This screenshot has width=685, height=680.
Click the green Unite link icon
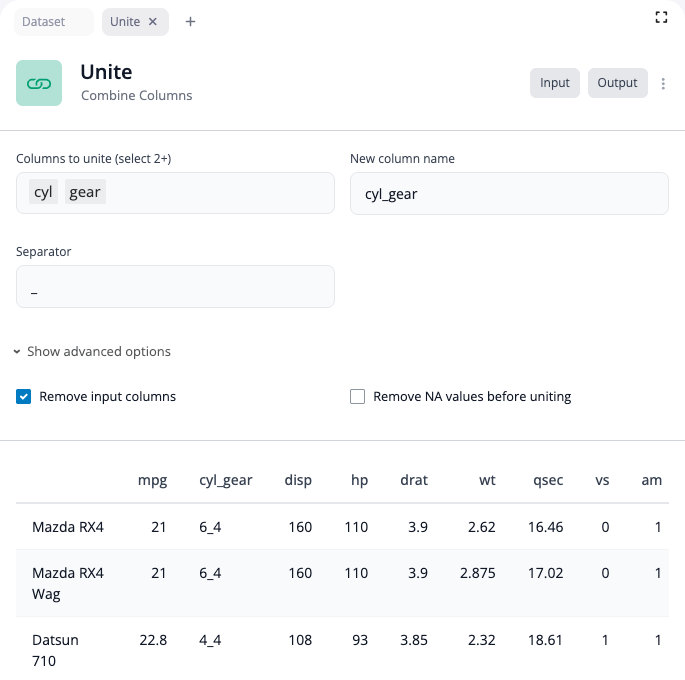pos(39,83)
